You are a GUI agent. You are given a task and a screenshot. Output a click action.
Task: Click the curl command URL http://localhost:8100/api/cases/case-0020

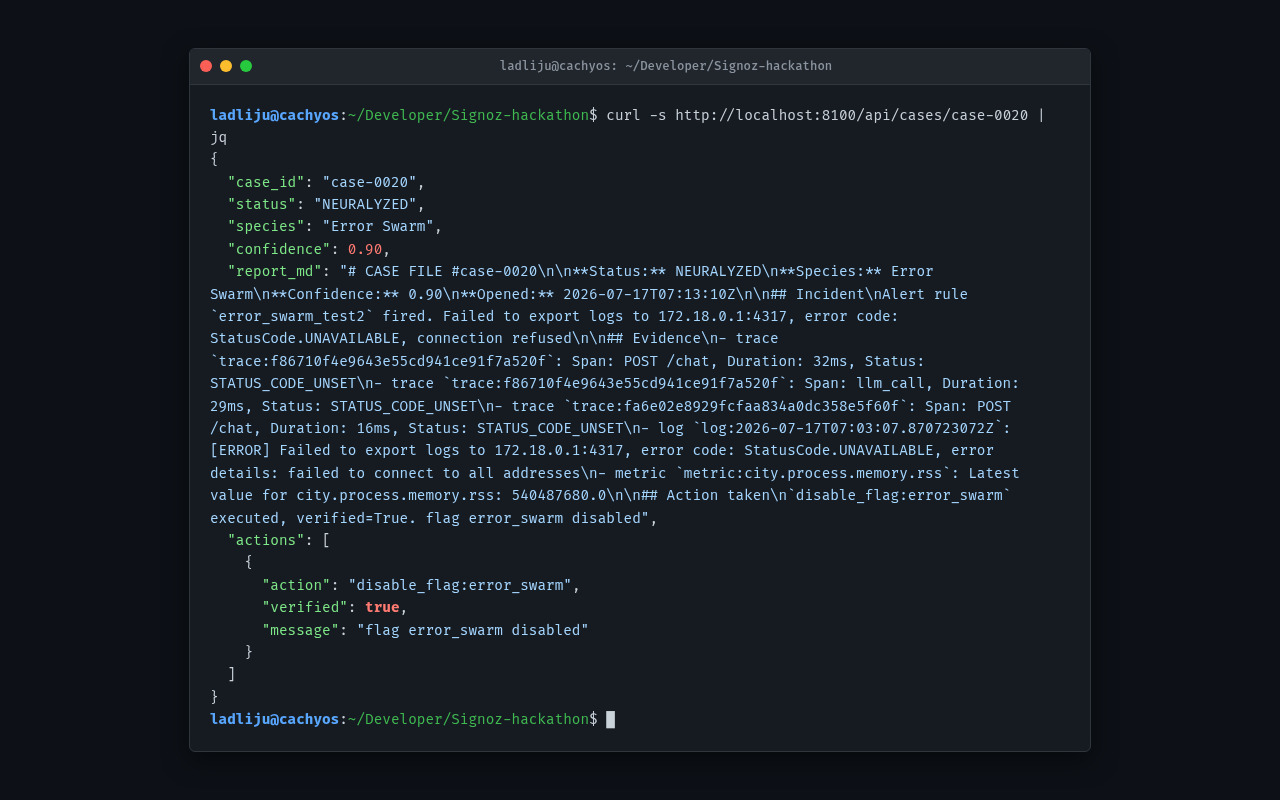(x=852, y=115)
